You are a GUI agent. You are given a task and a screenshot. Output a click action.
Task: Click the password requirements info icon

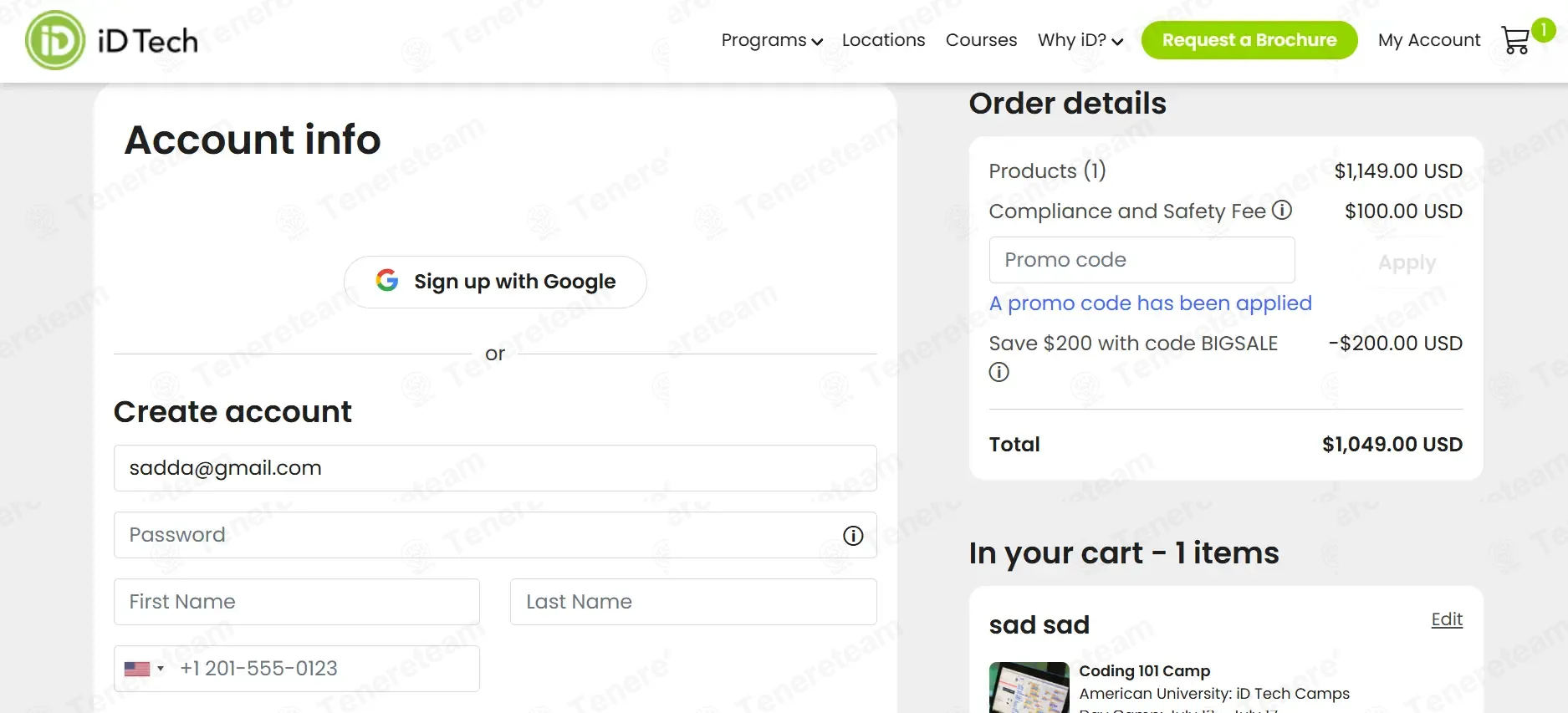pyautogui.click(x=853, y=536)
